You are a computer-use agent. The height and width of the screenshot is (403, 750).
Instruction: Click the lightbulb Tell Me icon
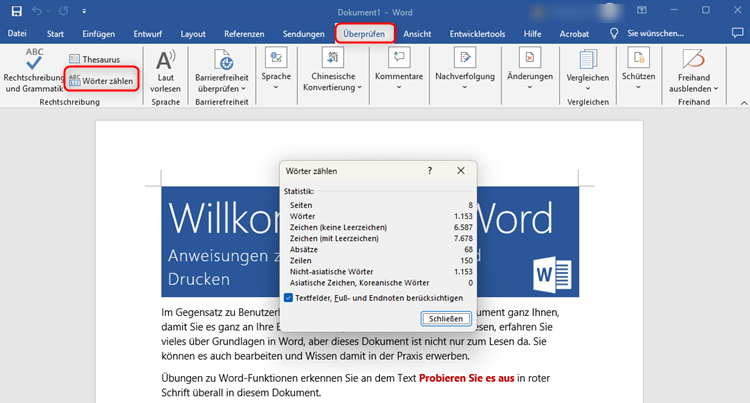pyautogui.click(x=614, y=33)
